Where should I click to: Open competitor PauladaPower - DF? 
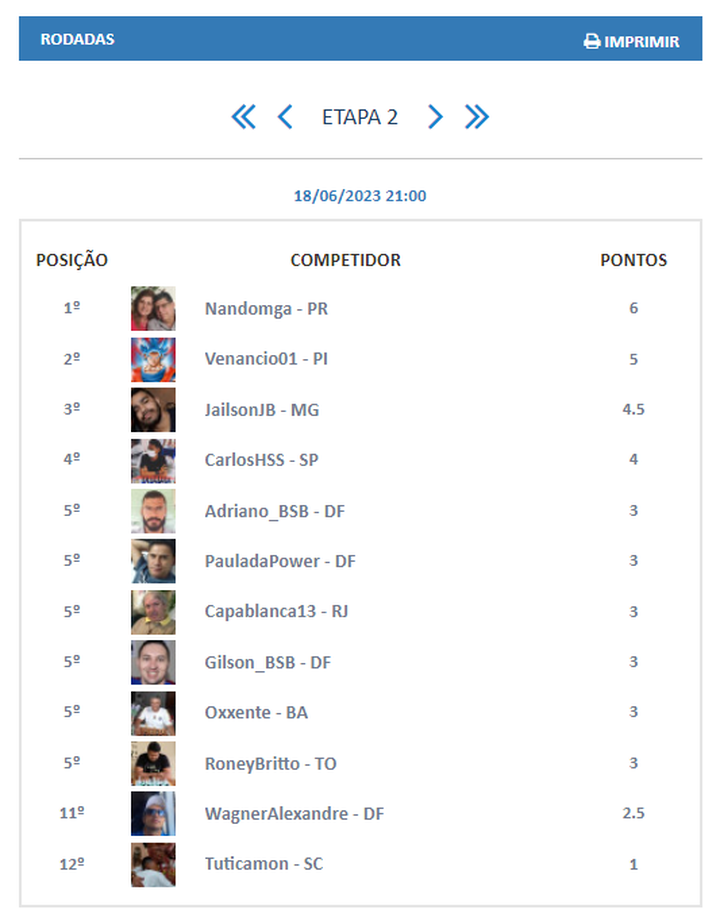(280, 561)
